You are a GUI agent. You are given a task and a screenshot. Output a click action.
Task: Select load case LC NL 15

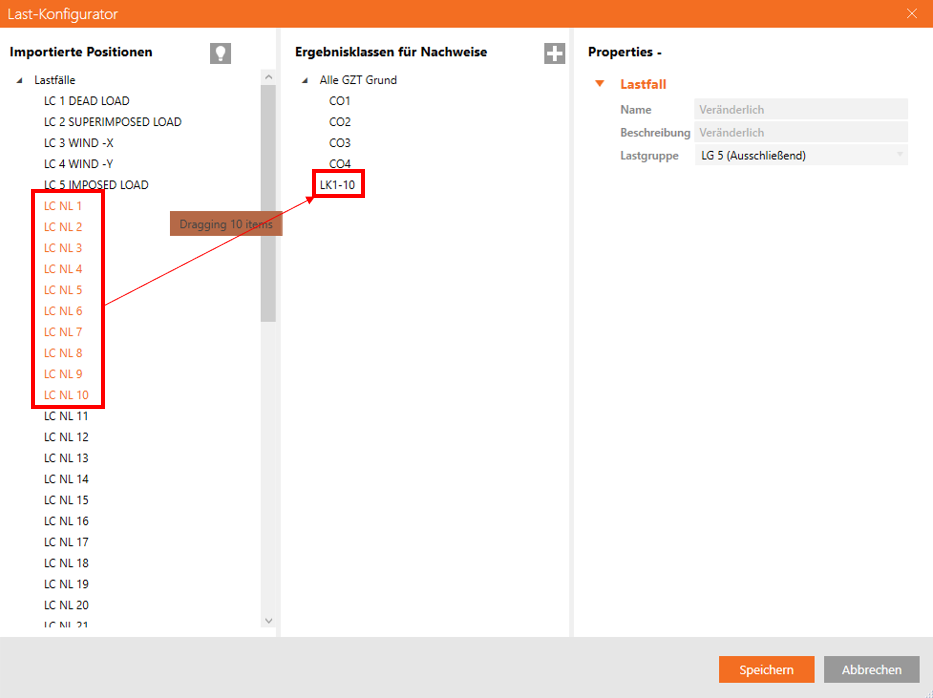[x=66, y=500]
